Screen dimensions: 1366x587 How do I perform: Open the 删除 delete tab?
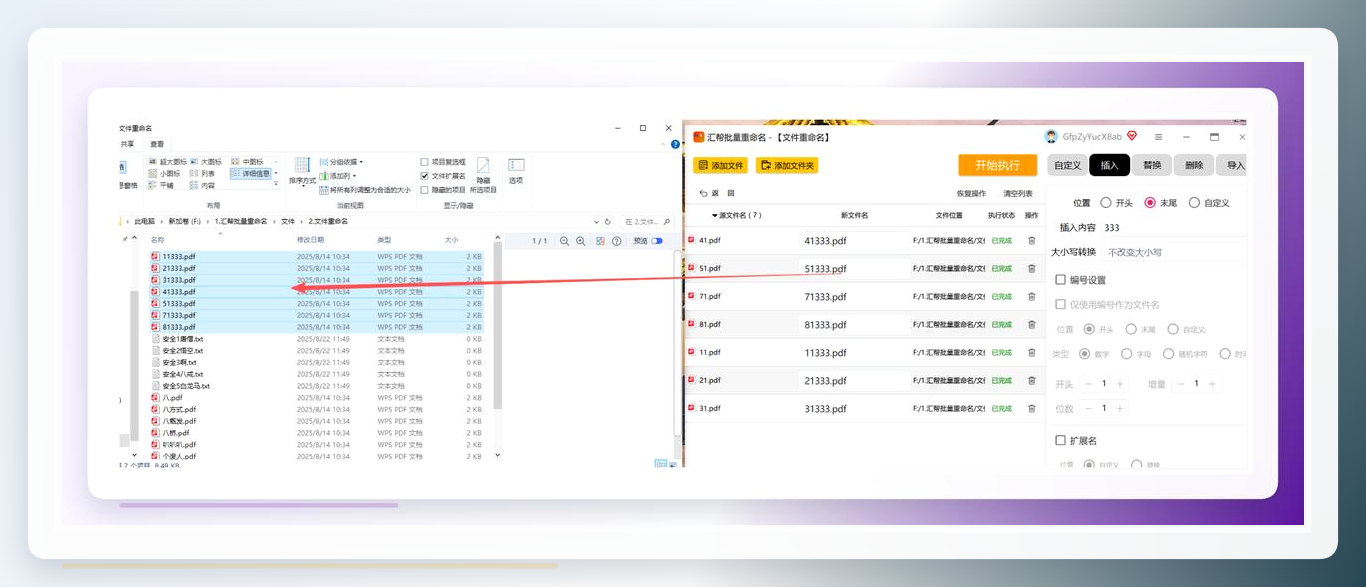[1194, 165]
